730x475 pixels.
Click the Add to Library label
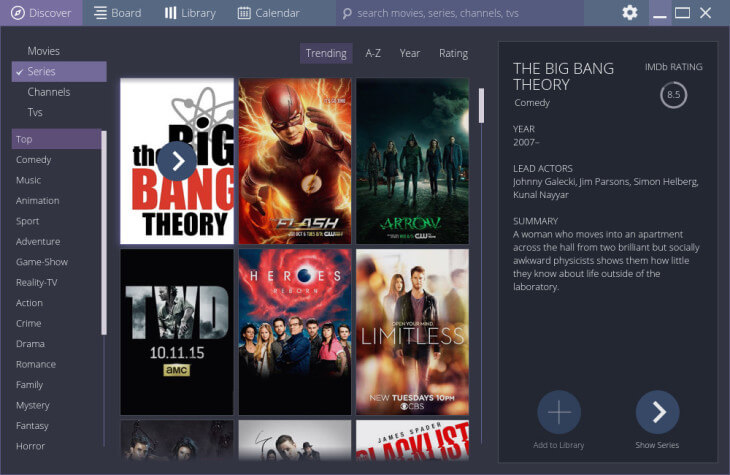click(x=559, y=445)
